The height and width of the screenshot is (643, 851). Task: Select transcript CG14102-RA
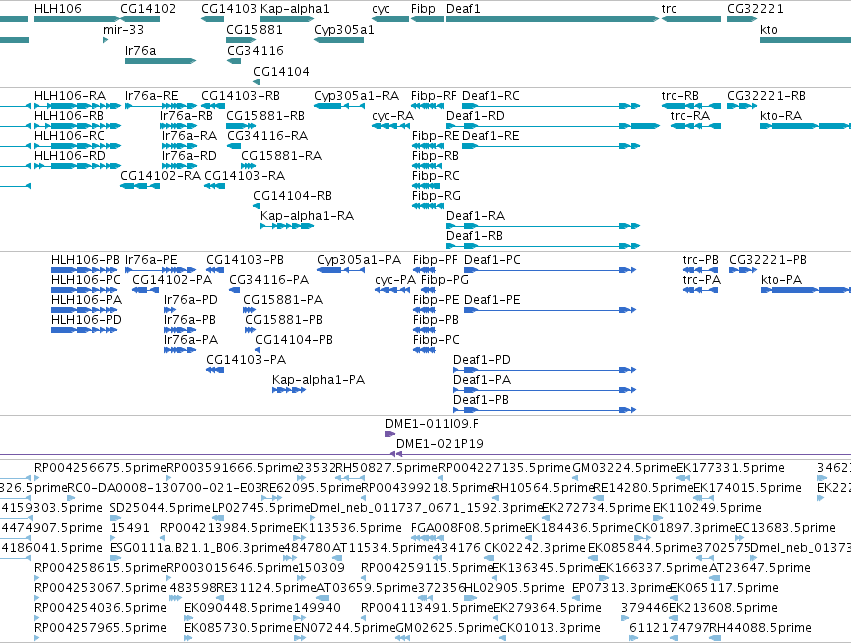tap(140, 186)
